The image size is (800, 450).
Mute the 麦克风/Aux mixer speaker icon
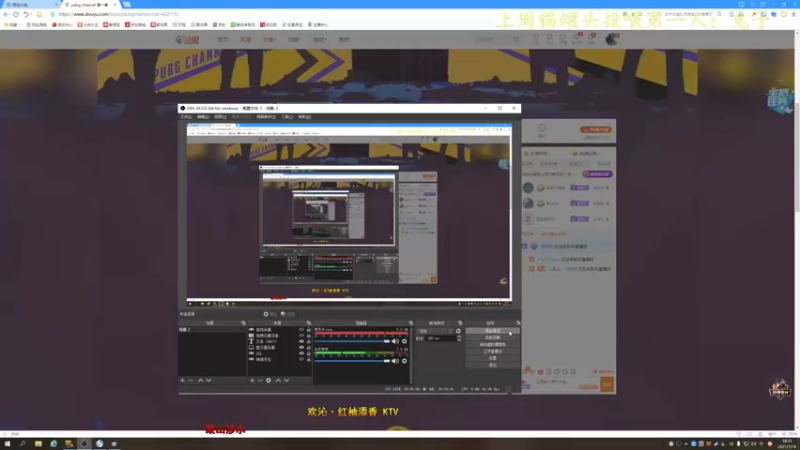(x=395, y=341)
